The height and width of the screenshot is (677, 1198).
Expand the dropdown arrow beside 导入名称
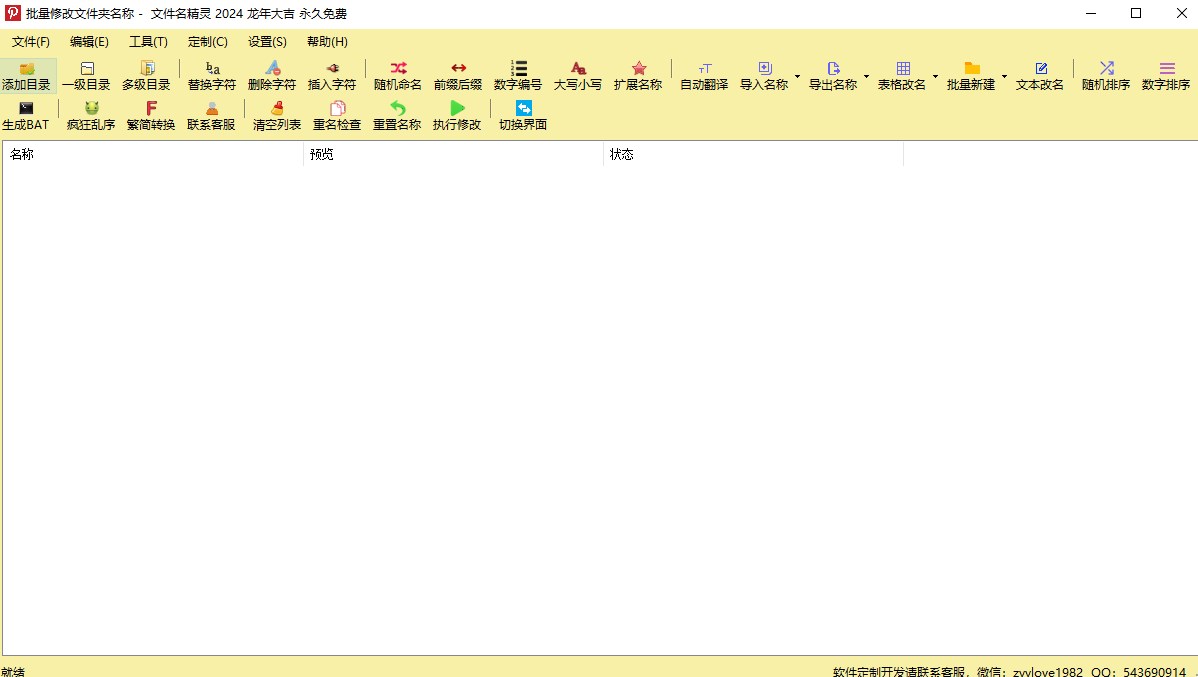point(797,77)
